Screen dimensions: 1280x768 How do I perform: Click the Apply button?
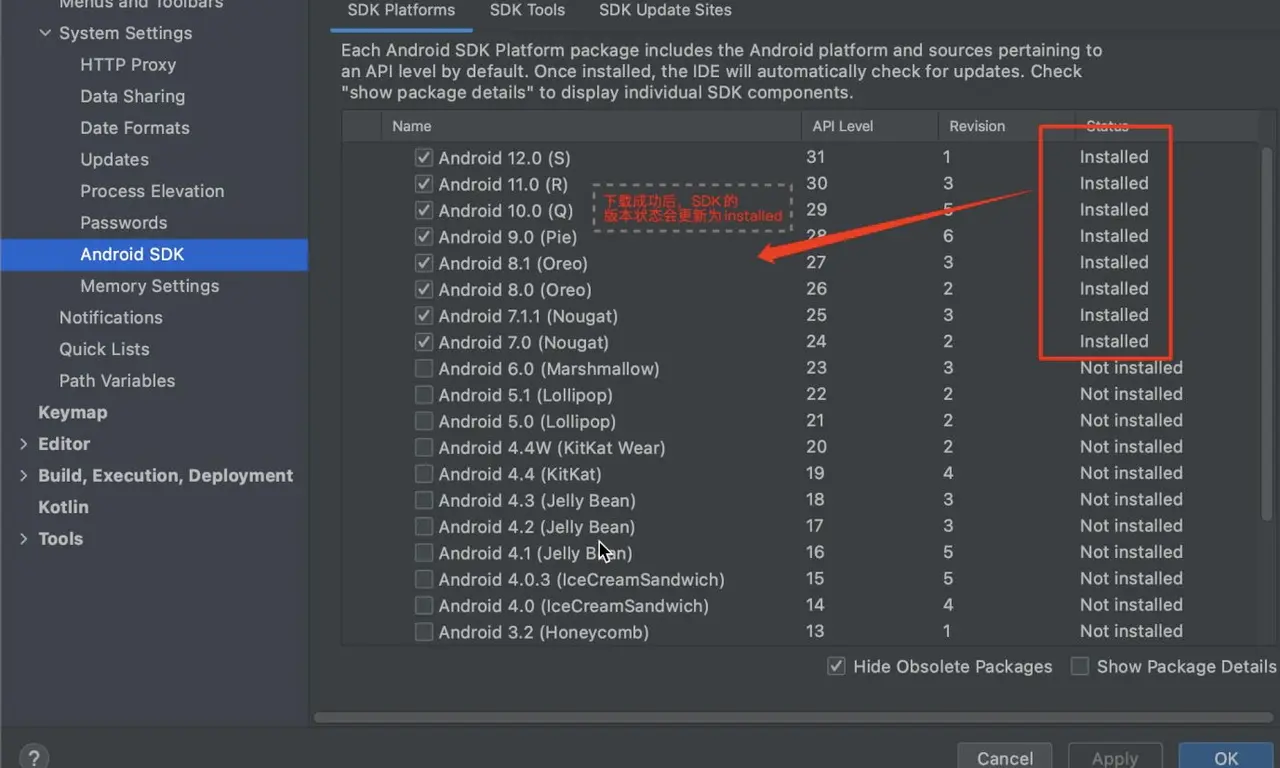[x=1115, y=756]
